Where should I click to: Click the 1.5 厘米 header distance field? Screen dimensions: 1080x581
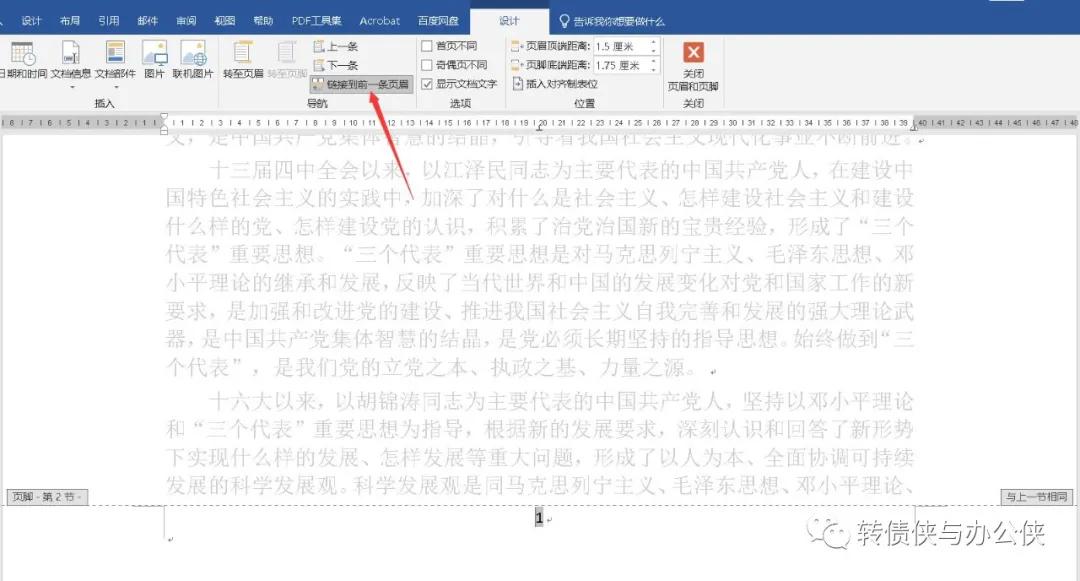(x=617, y=46)
